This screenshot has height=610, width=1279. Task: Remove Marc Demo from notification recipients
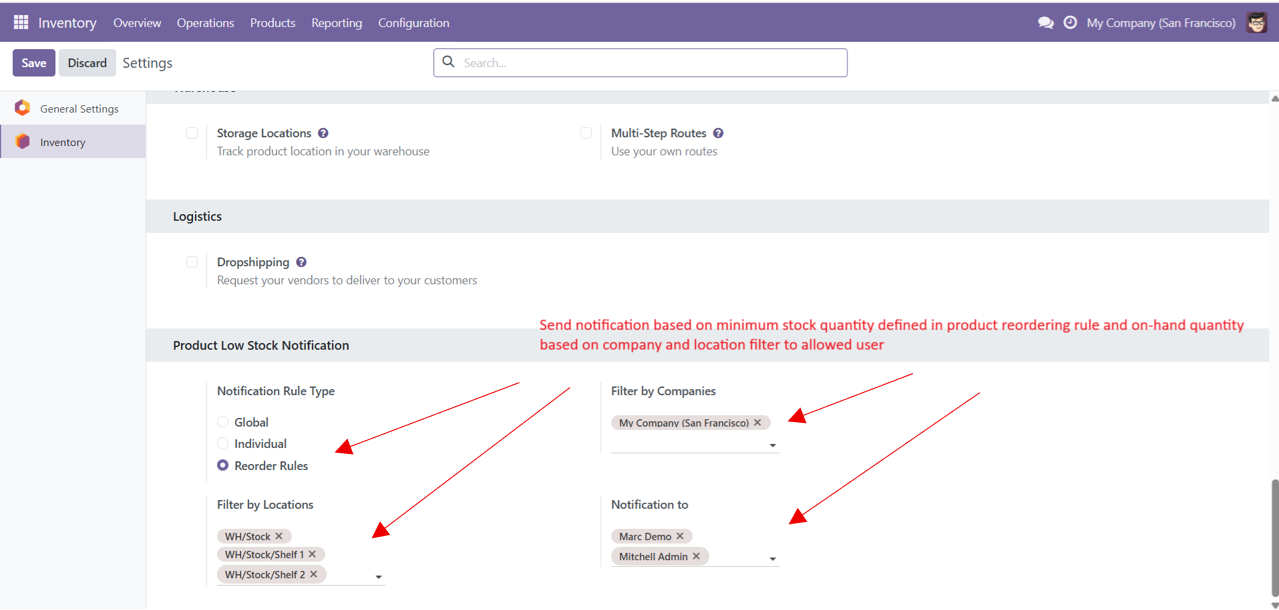point(680,536)
